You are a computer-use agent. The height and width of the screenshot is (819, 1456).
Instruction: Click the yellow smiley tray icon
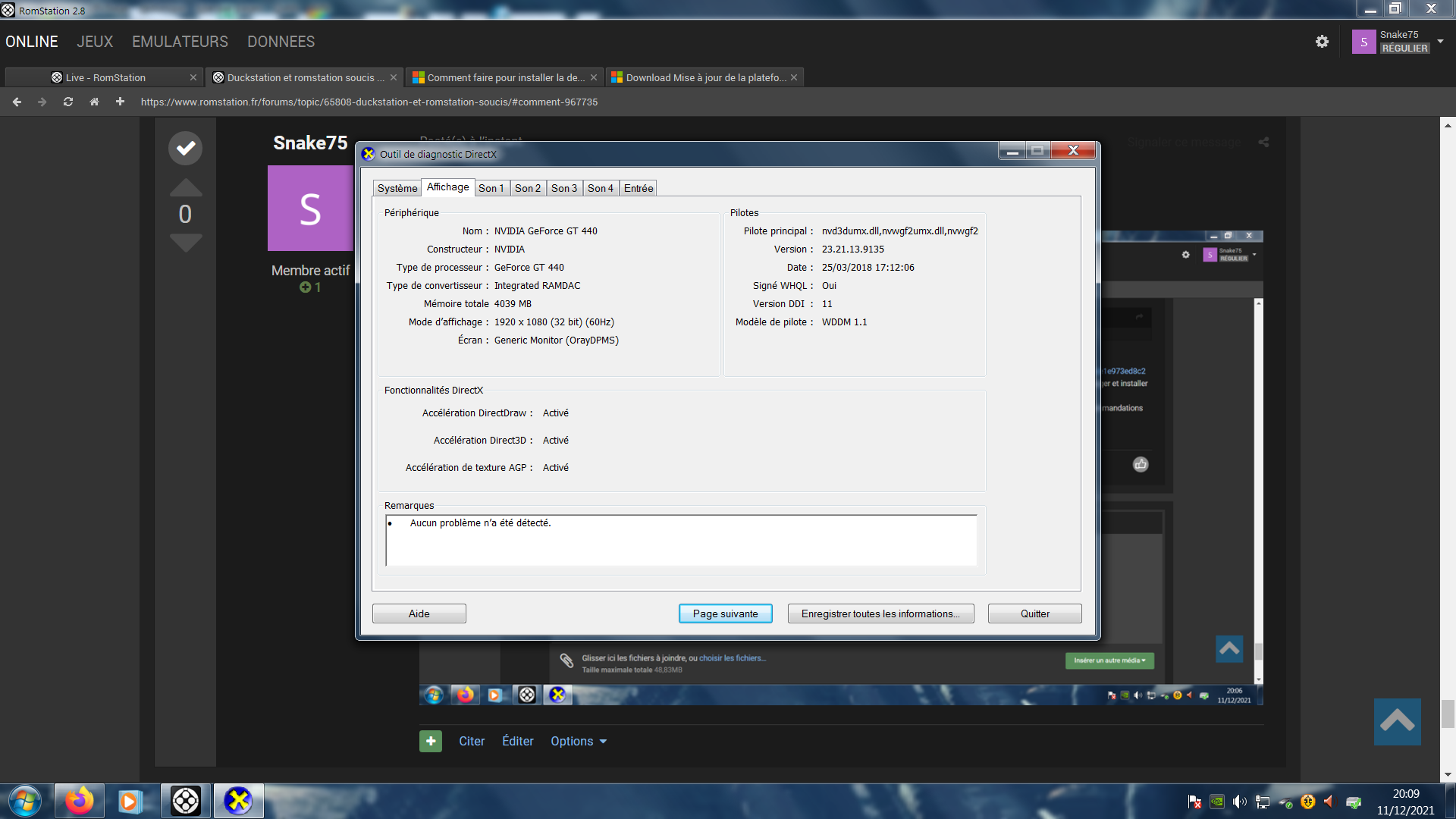click(1307, 802)
